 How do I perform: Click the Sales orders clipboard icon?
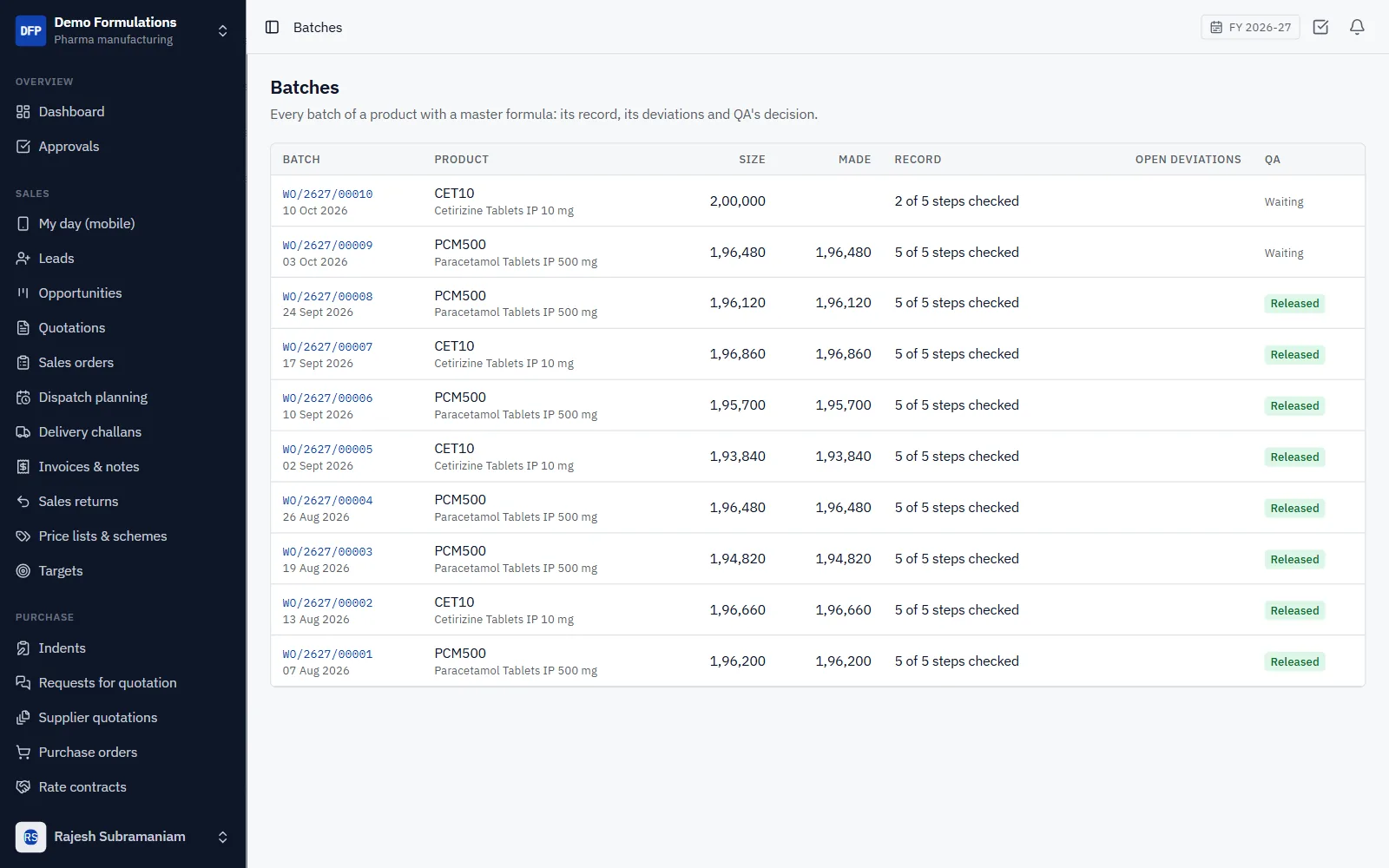[x=23, y=363]
